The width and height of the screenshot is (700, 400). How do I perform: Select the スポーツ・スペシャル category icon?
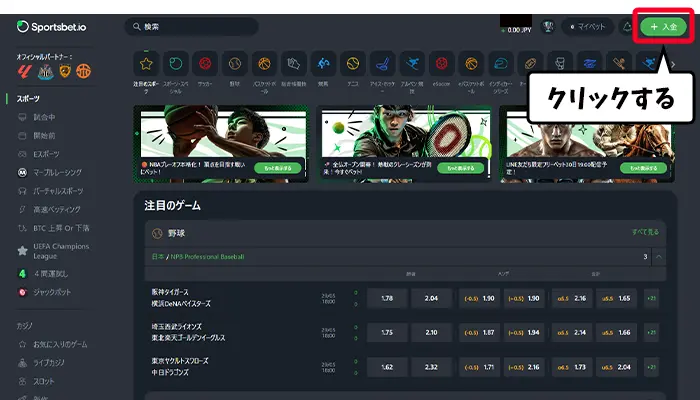175,64
